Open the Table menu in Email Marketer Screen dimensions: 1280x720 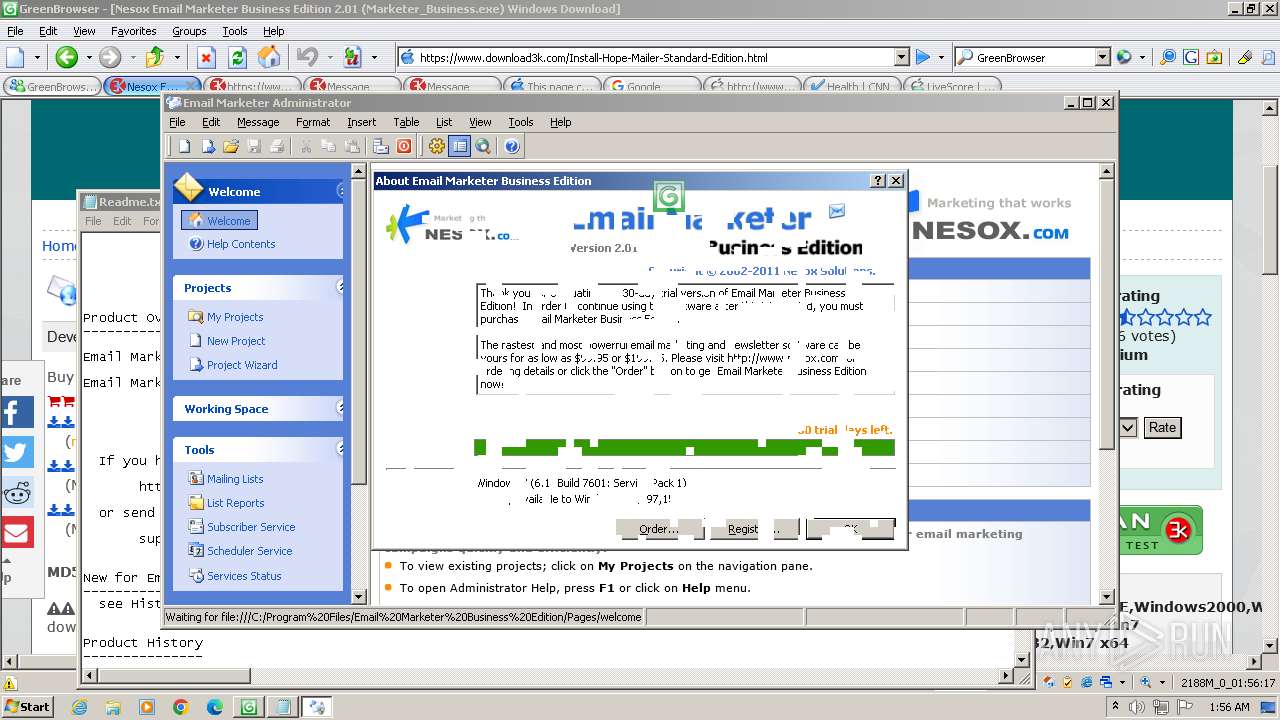[x=406, y=122]
